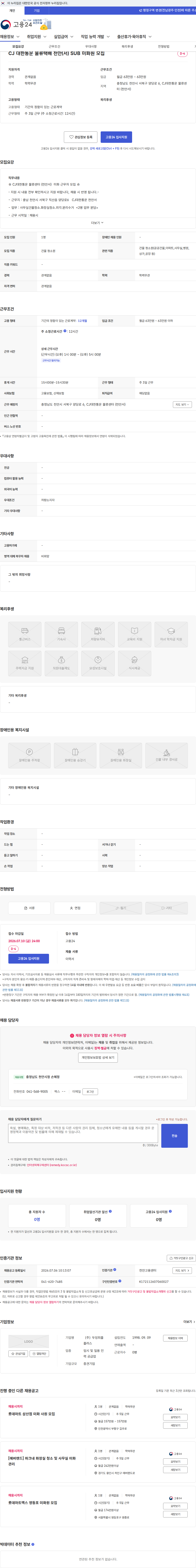196x1568 pixels.
Task: Click the 관심정보 등록 heart button
Action: (81, 137)
